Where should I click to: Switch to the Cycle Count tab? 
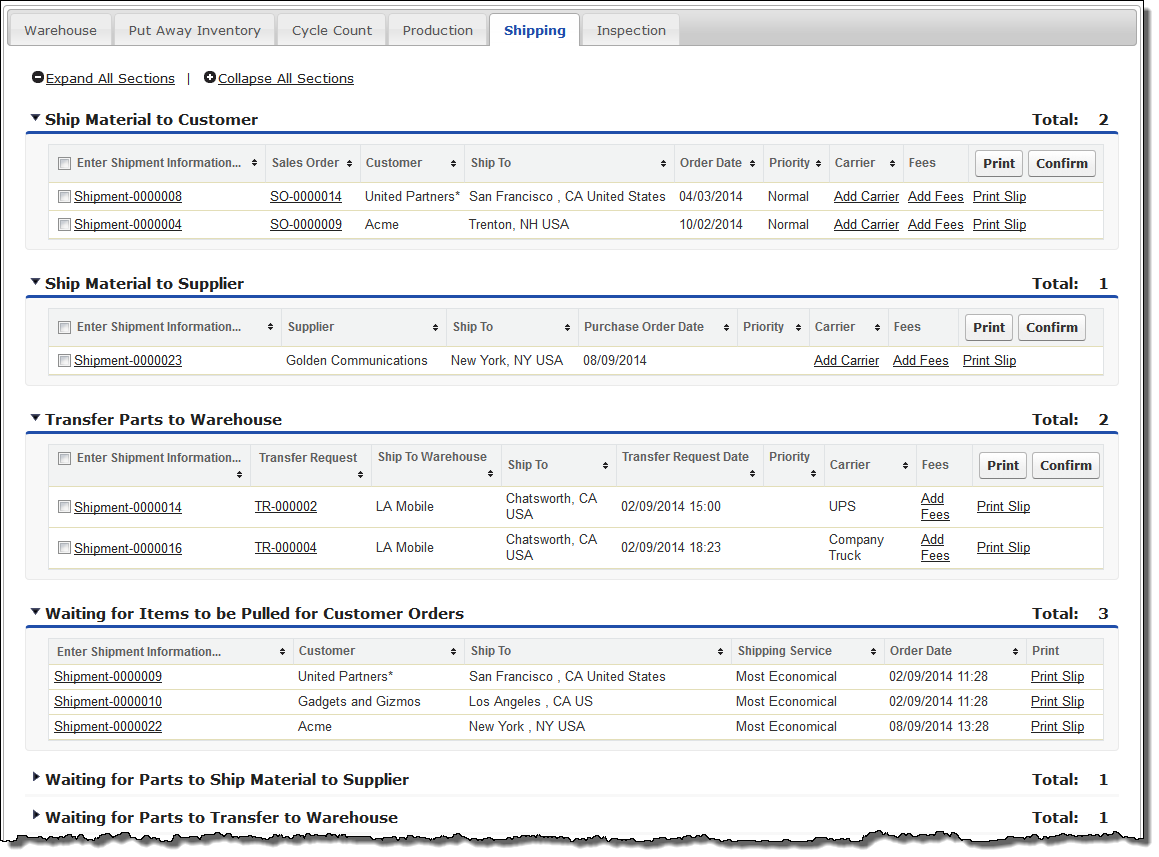(331, 30)
